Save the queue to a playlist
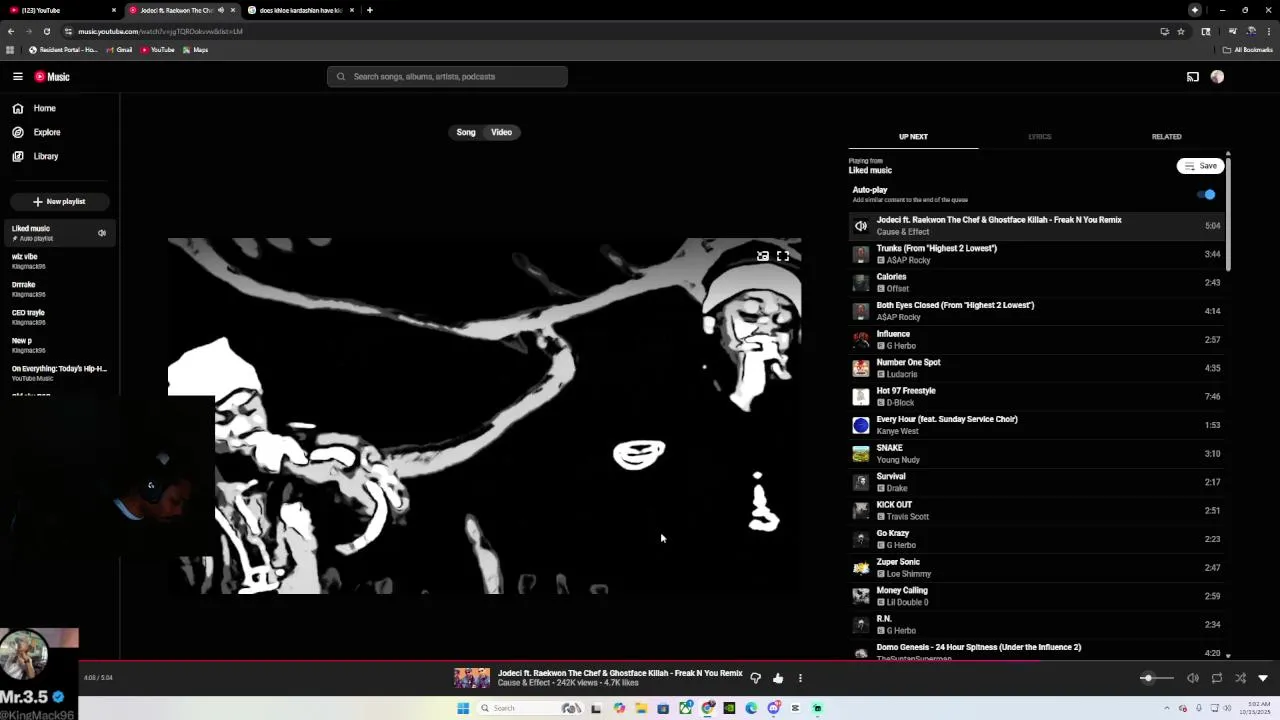Image resolution: width=1280 pixels, height=720 pixels. 1200,166
